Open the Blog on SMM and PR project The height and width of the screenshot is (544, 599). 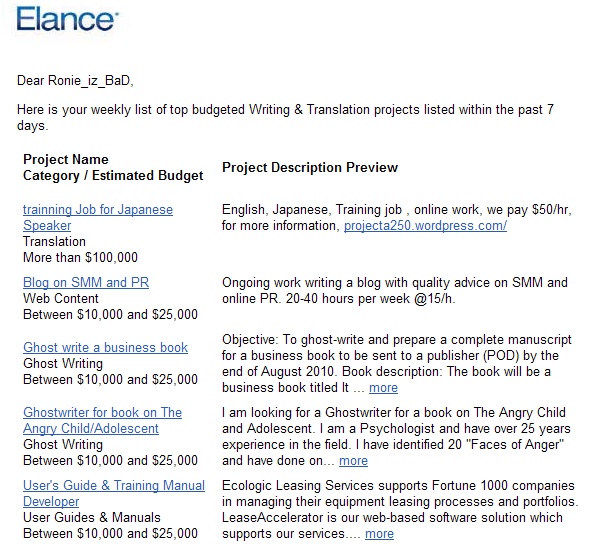[86, 282]
